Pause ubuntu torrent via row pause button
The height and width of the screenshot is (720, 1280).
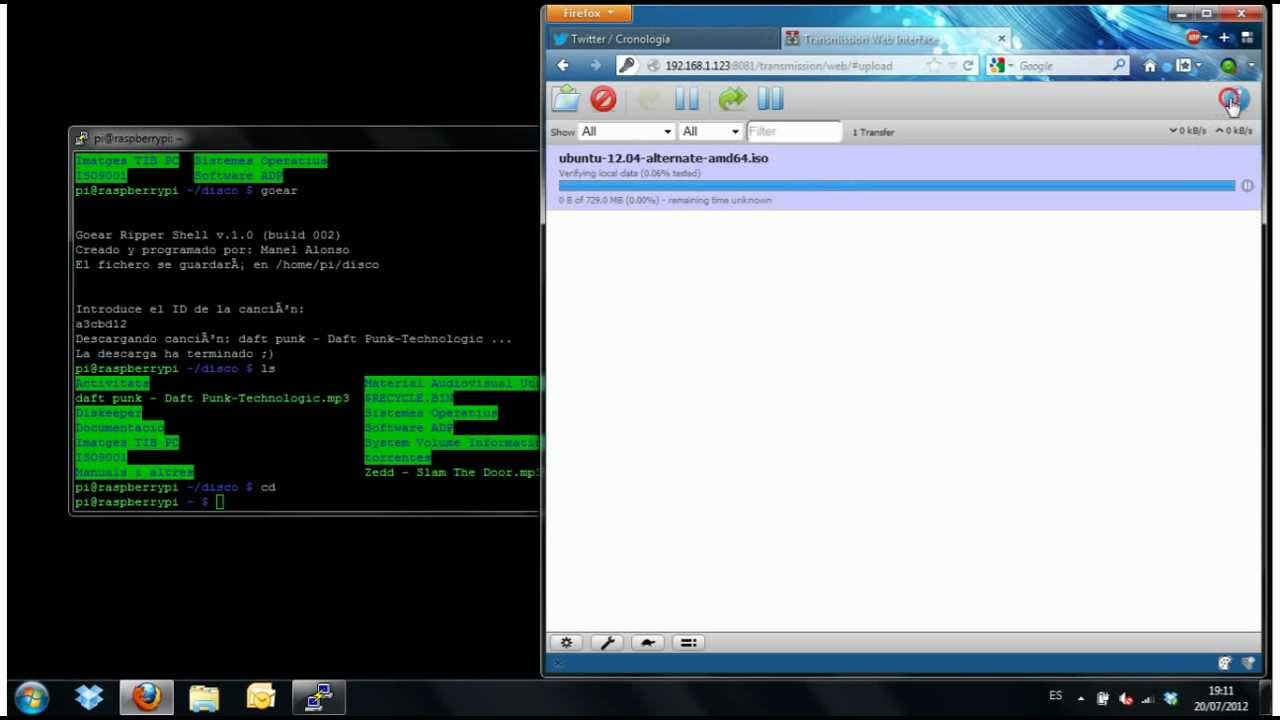1247,186
